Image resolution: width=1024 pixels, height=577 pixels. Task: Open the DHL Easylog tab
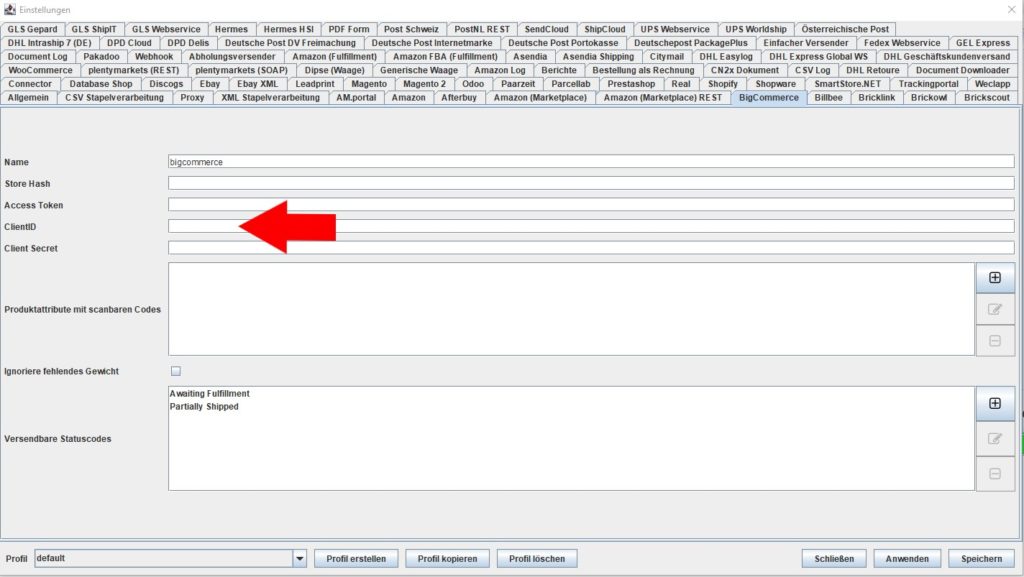point(726,56)
